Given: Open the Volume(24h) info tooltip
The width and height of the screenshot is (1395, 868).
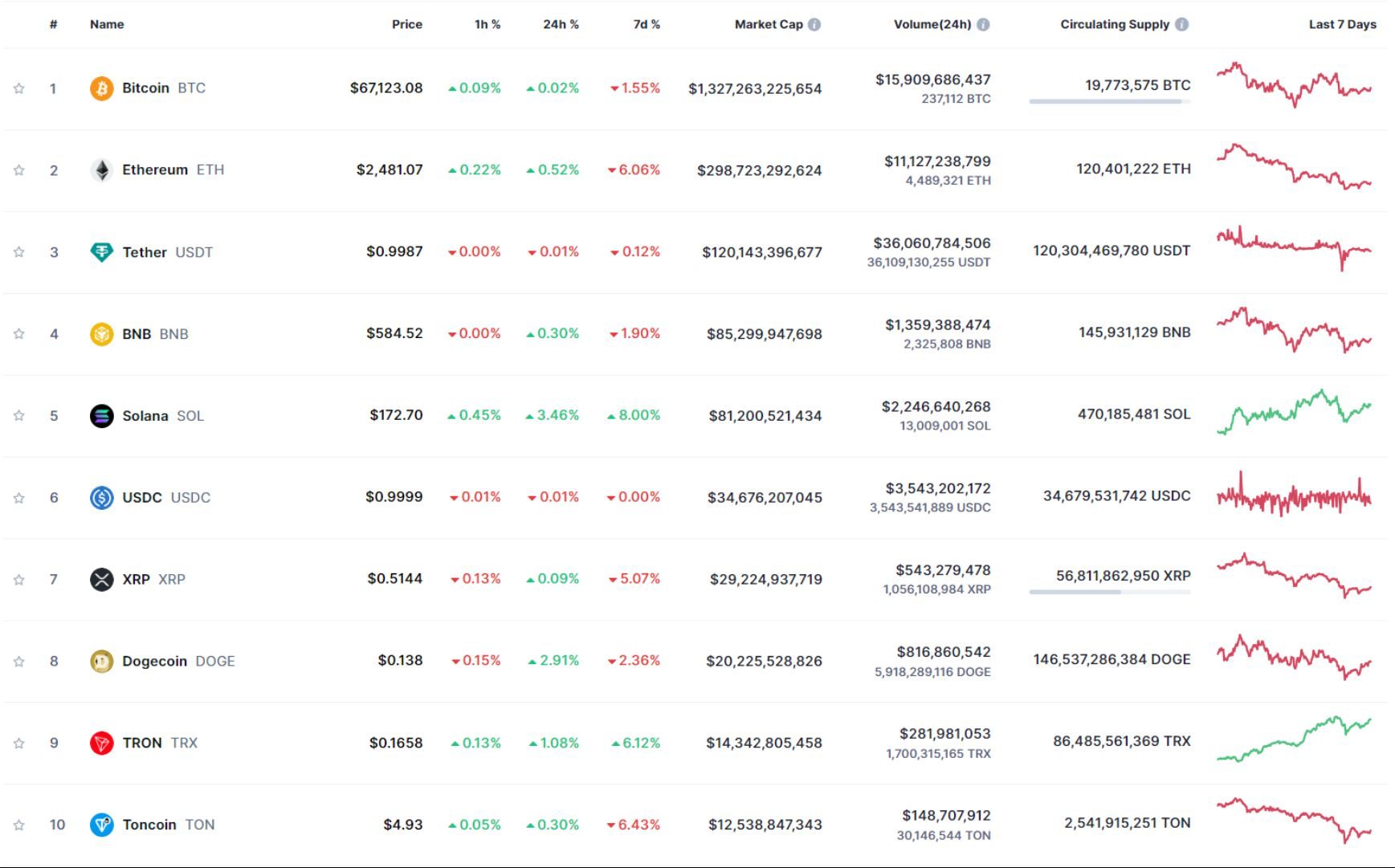Looking at the screenshot, I should tap(985, 24).
